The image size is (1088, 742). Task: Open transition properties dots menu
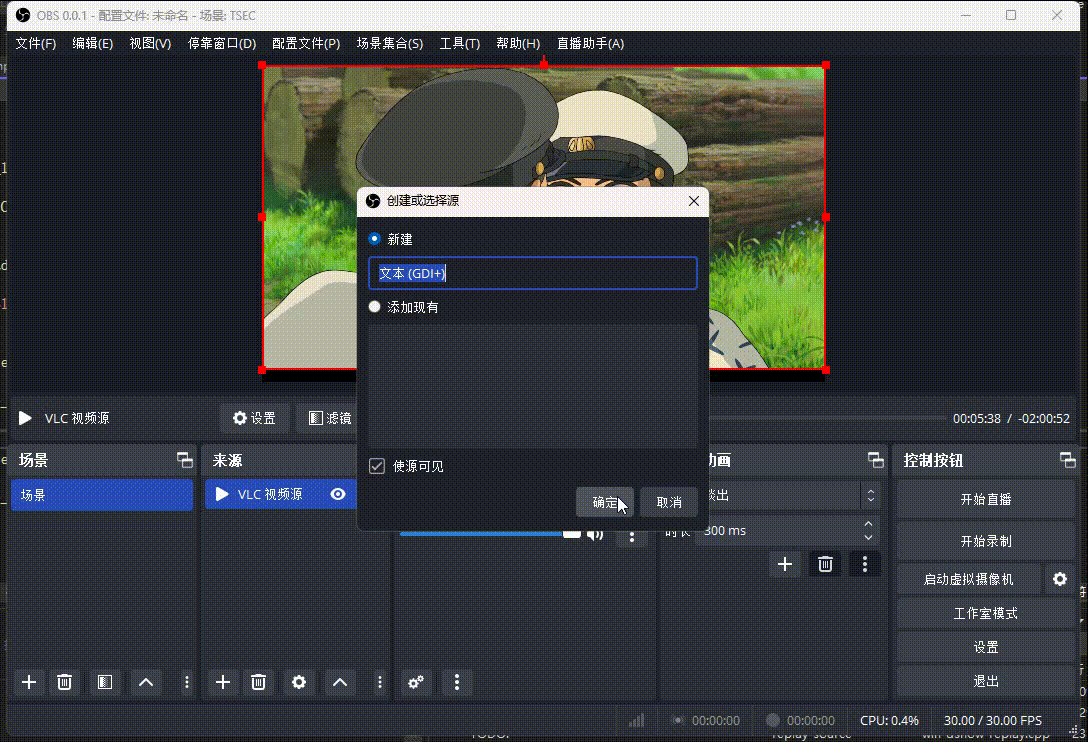(x=865, y=564)
